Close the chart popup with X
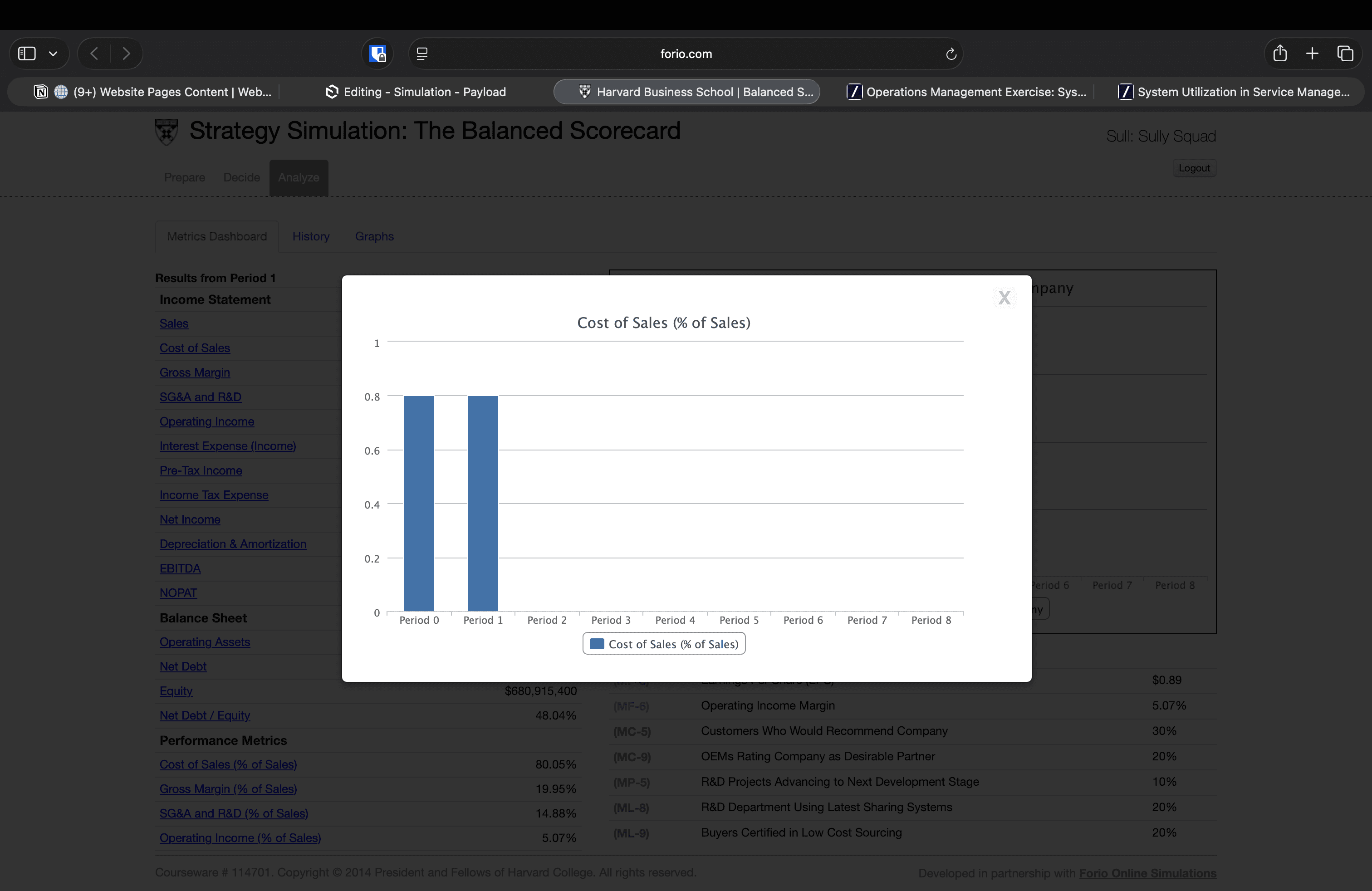This screenshot has height=891, width=1372. [x=1004, y=298]
